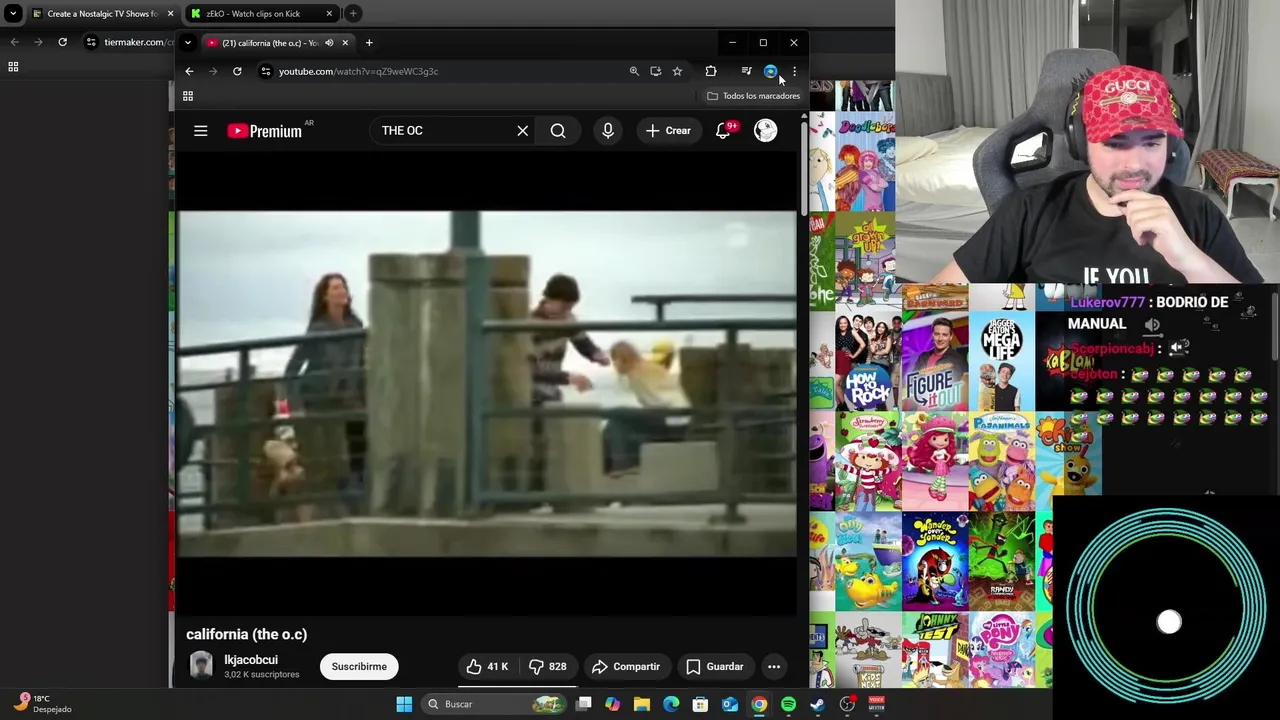Screen dimensions: 1280x720
Task: Click the Buscar taskbar search box
Action: click(x=494, y=704)
